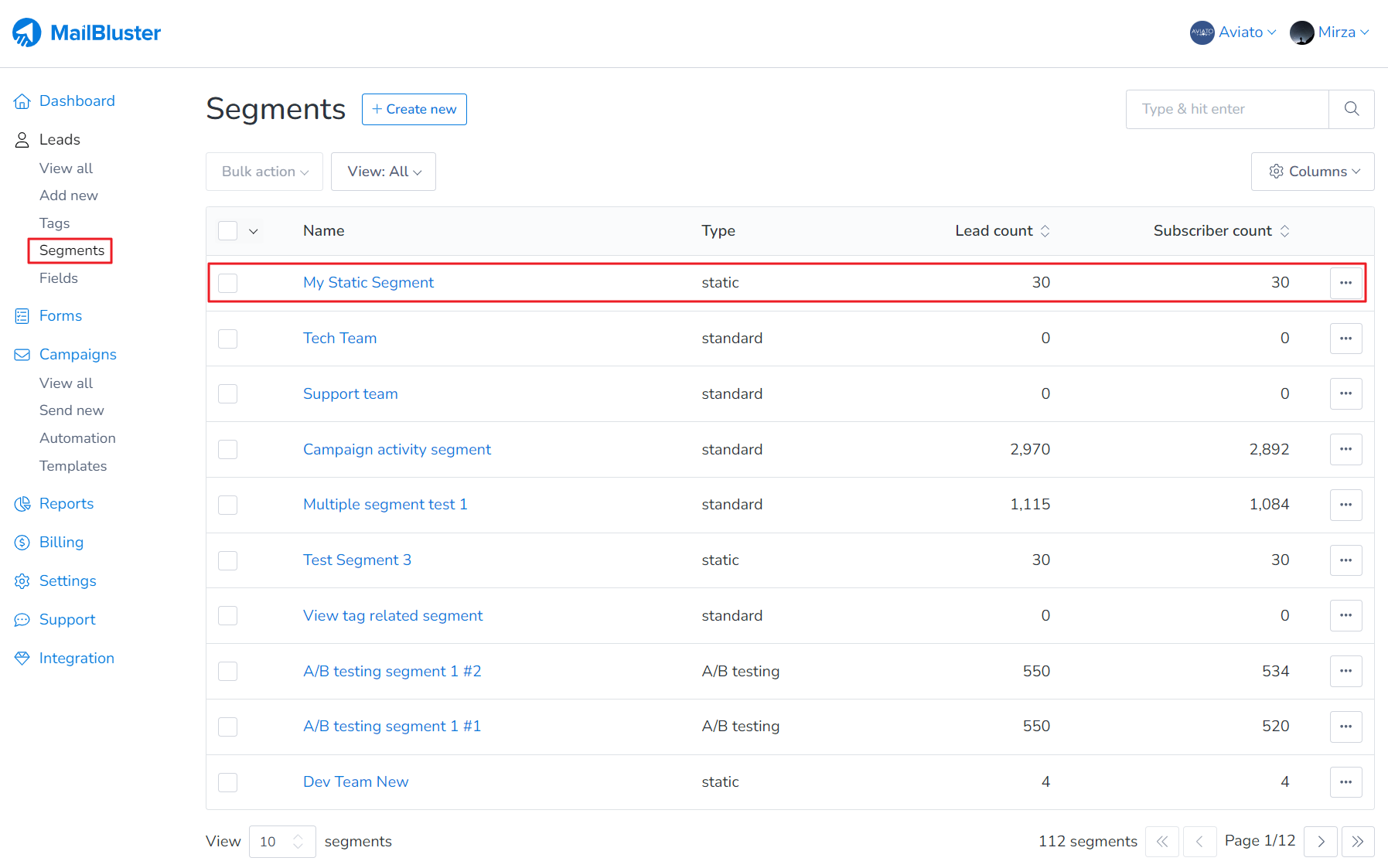1388x868 pixels.
Task: Click the search magnifier icon
Action: [x=1351, y=109]
